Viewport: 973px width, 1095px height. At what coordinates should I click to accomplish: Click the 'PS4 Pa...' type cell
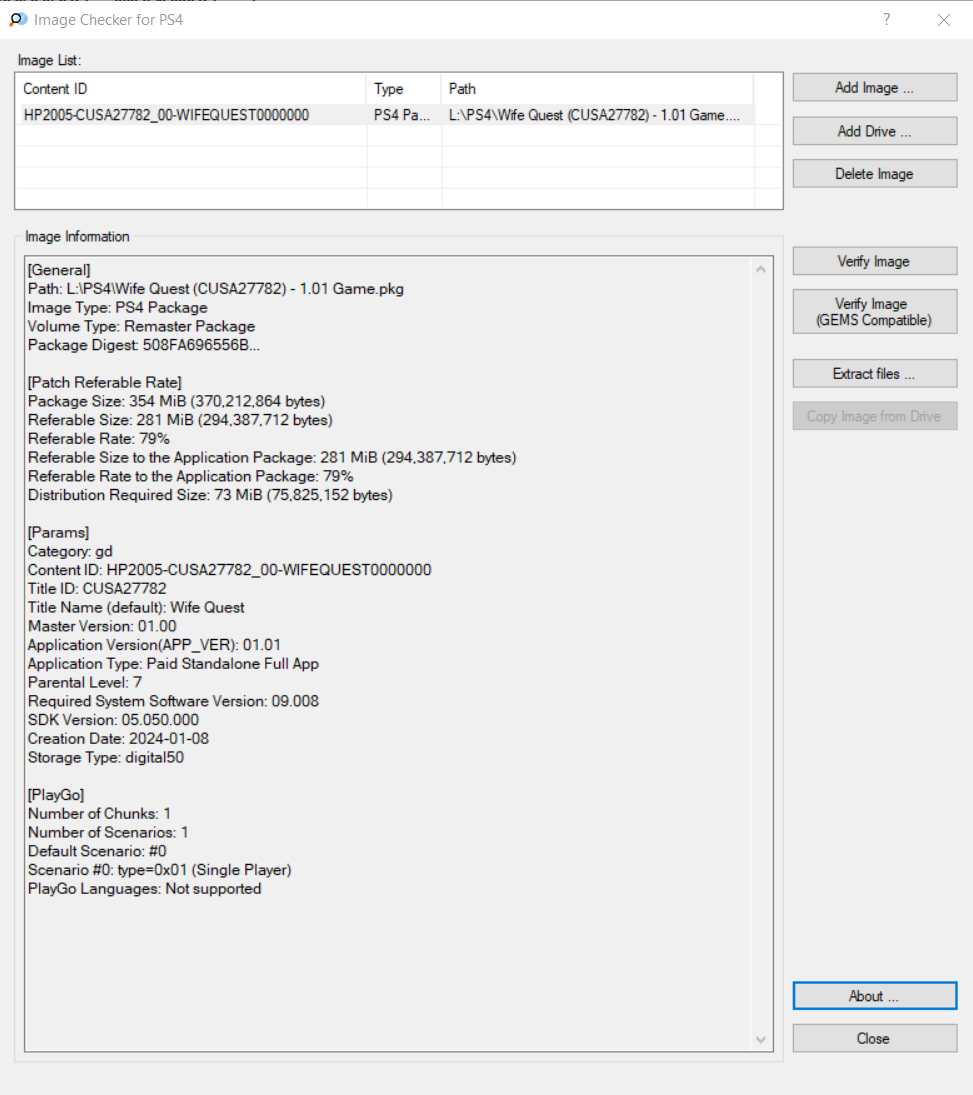click(x=402, y=115)
